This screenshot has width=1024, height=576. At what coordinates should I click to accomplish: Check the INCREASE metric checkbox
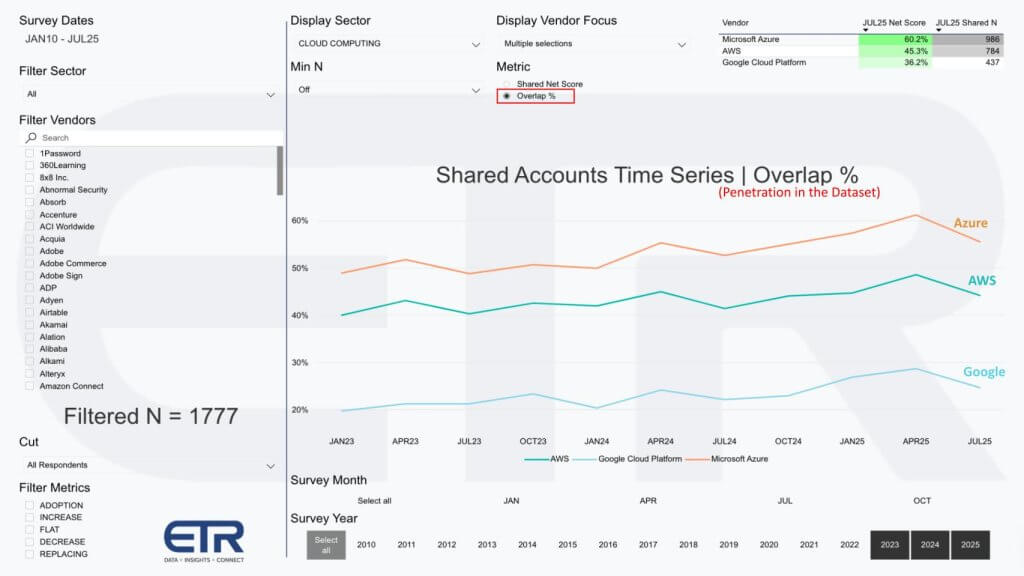[29, 517]
